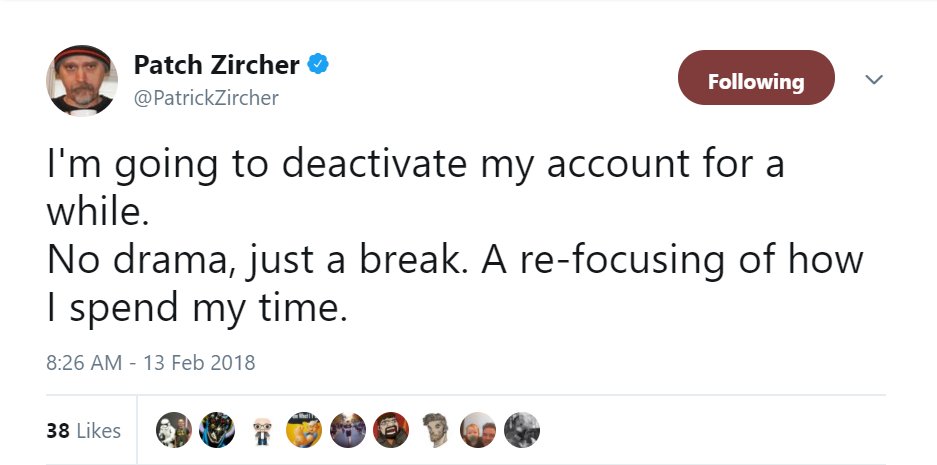937x465 pixels.
Task: Open the 8:26 AM - 13 Feb 2018 timestamp
Action: [x=151, y=363]
